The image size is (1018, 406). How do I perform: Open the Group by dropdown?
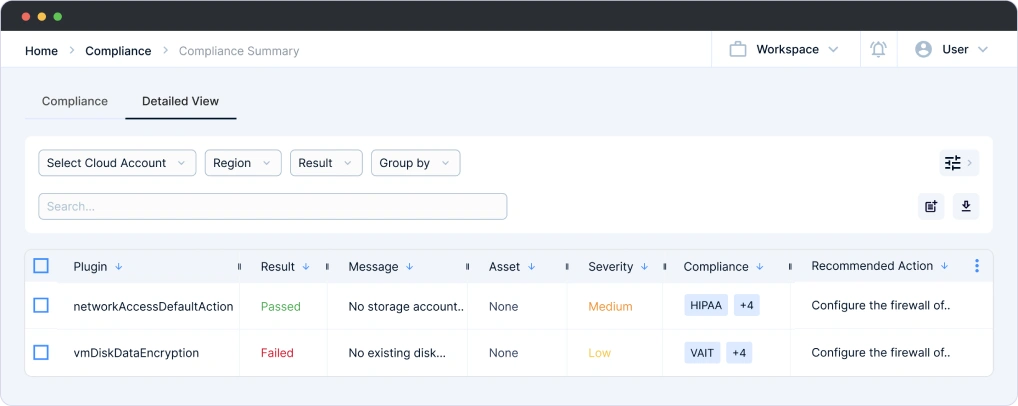click(x=415, y=163)
